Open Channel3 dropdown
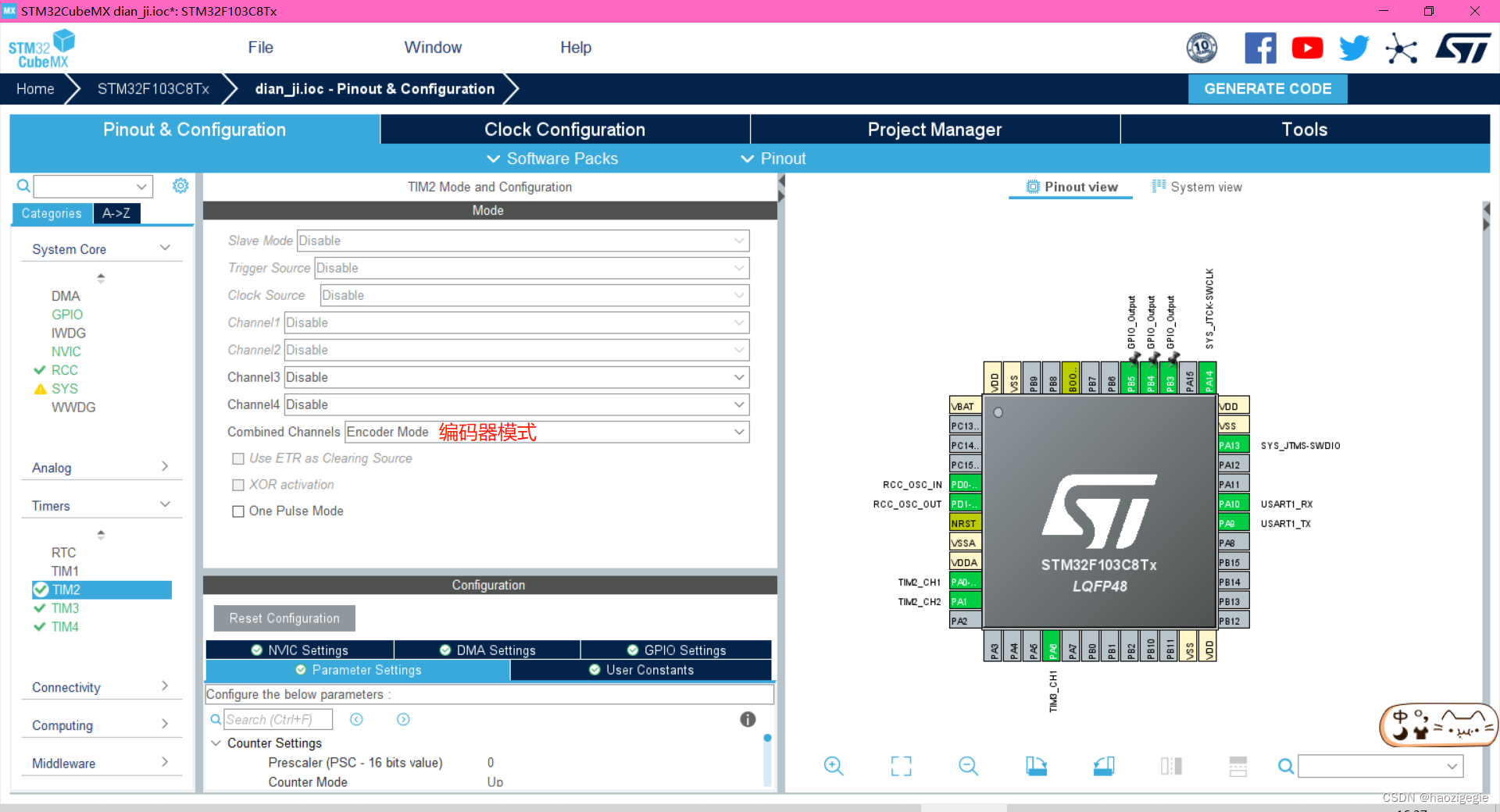 point(516,377)
